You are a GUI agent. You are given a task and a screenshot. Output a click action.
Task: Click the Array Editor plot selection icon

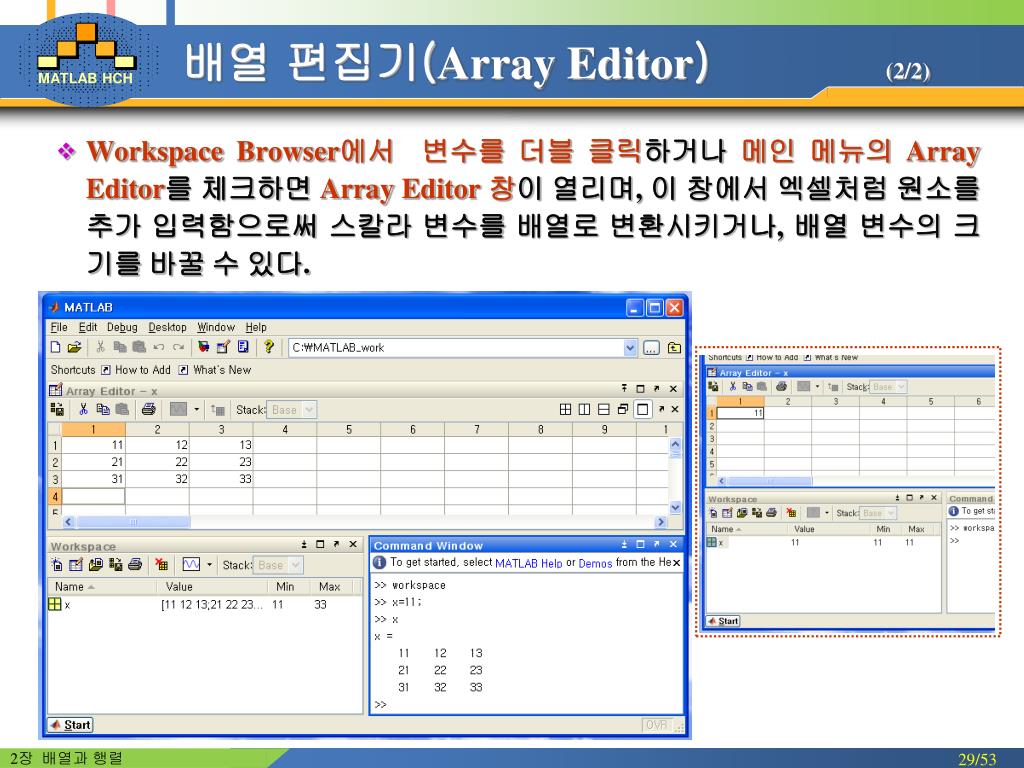[178, 409]
